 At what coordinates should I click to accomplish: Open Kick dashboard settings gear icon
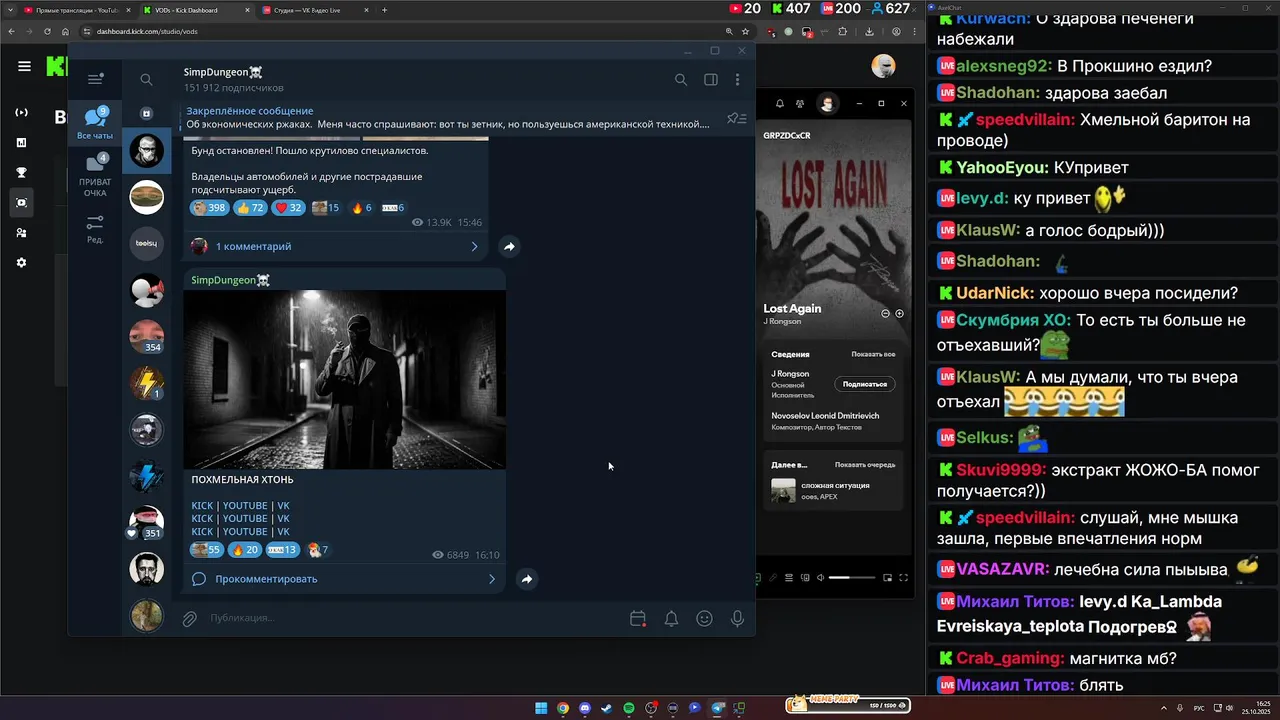22,263
